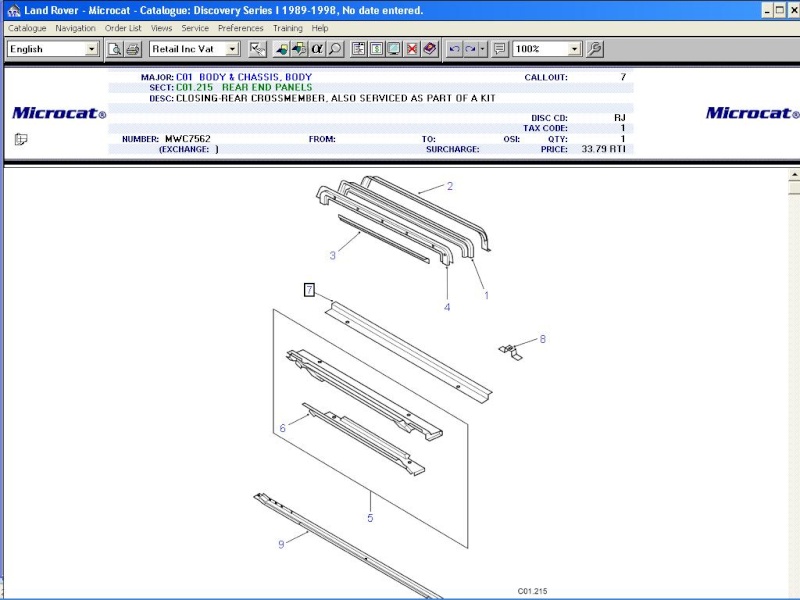Viewport: 800px width, 600px height.
Task: Open the Catalogue menu
Action: [27, 28]
